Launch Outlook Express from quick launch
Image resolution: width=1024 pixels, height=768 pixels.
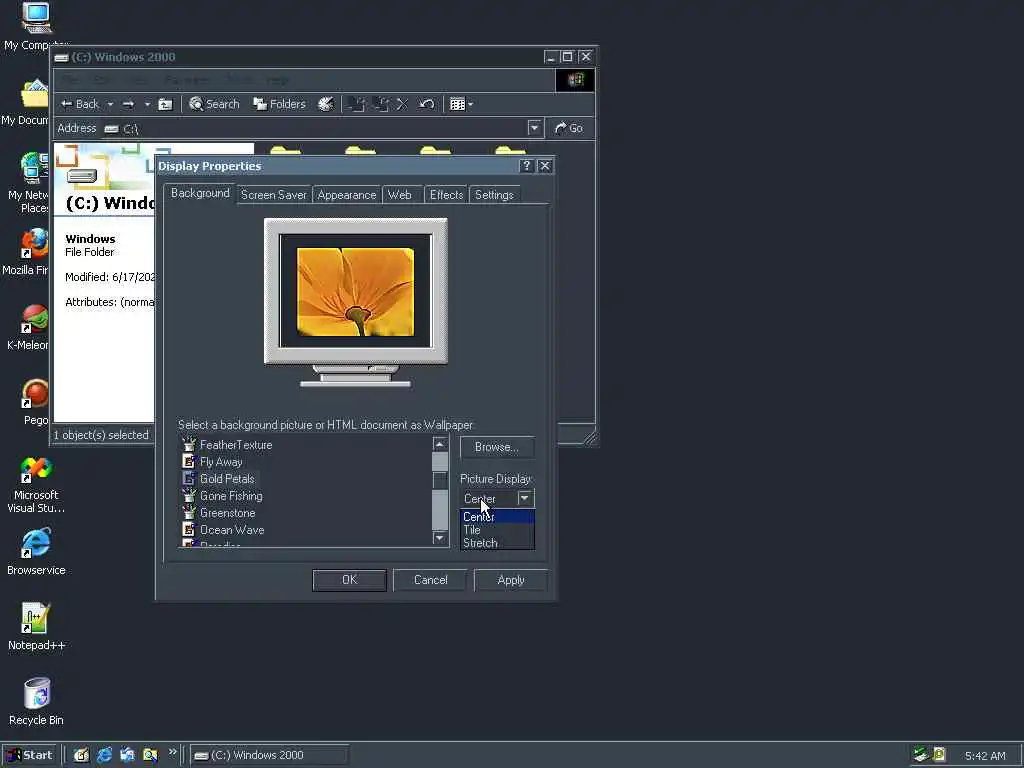click(x=127, y=755)
